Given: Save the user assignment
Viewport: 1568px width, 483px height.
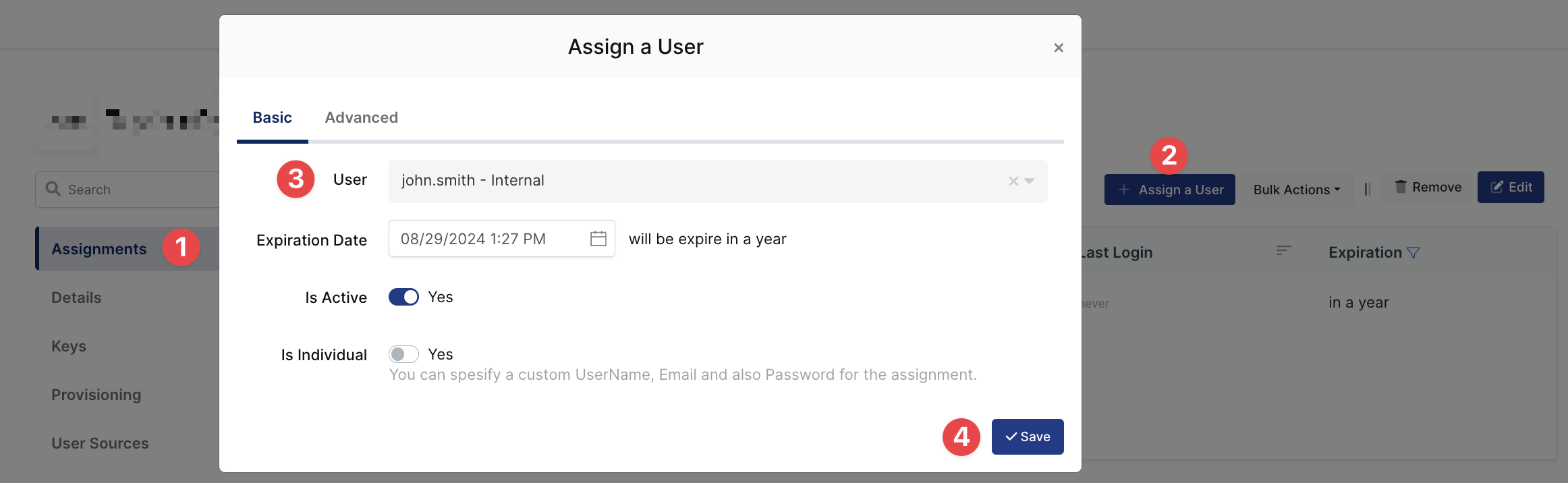Looking at the screenshot, I should pyautogui.click(x=1027, y=437).
